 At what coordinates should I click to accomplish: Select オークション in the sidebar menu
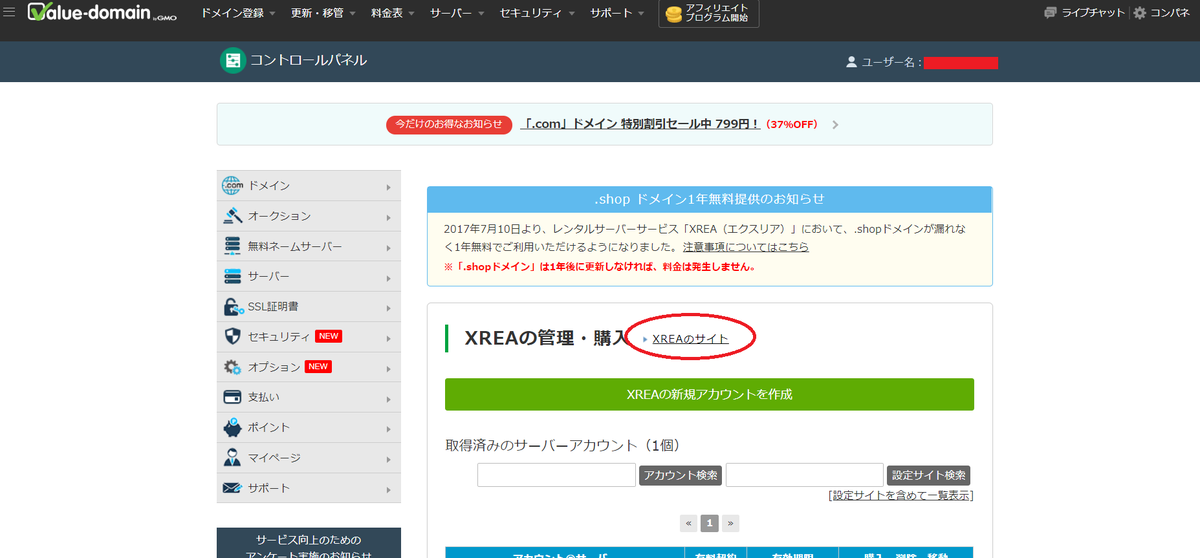coord(309,215)
